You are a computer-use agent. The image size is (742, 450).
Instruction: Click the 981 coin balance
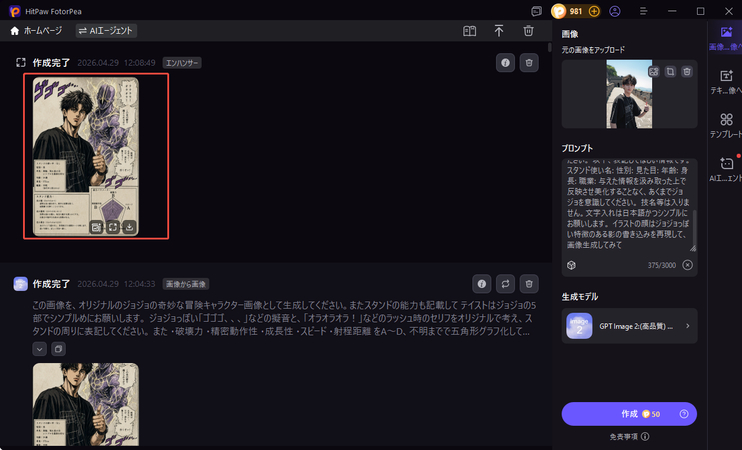[576, 11]
